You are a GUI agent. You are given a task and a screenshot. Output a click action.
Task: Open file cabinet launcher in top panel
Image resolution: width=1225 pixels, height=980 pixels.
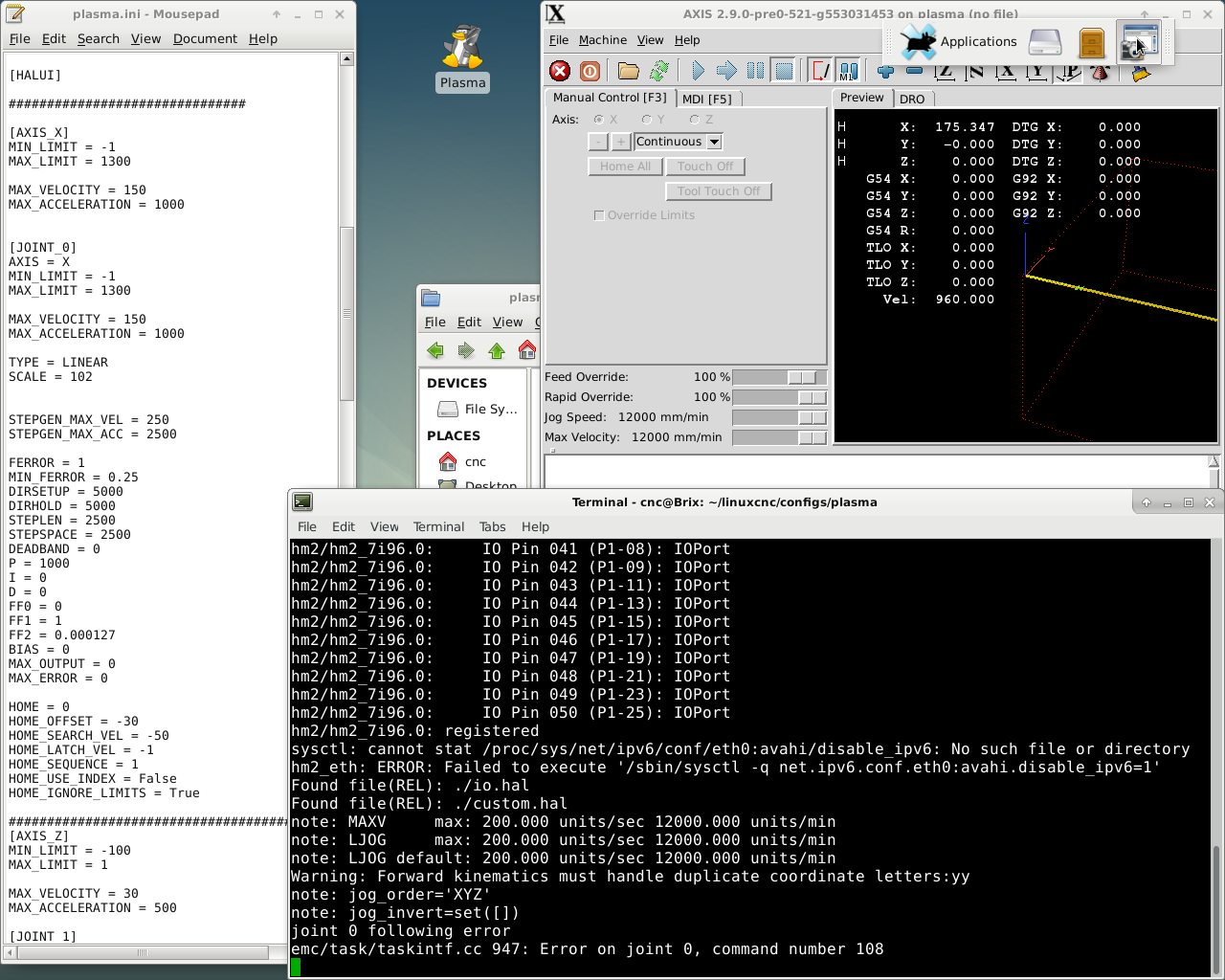[x=1091, y=41]
